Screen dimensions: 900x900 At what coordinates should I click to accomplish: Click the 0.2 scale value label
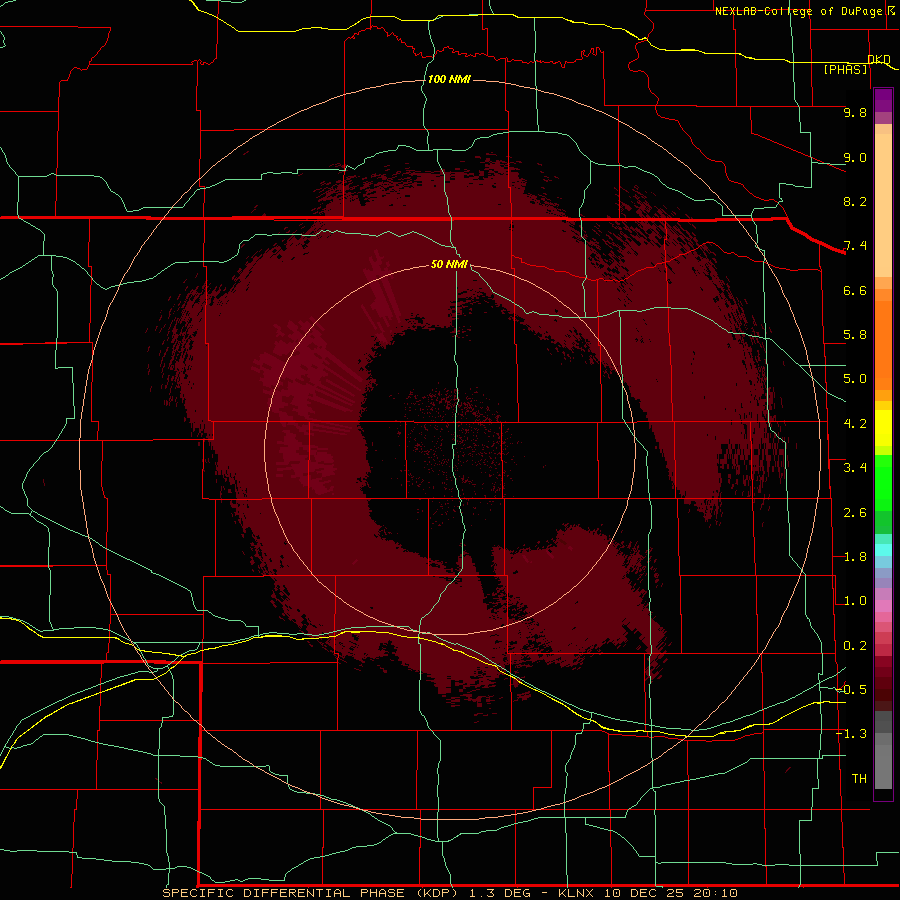click(855, 646)
